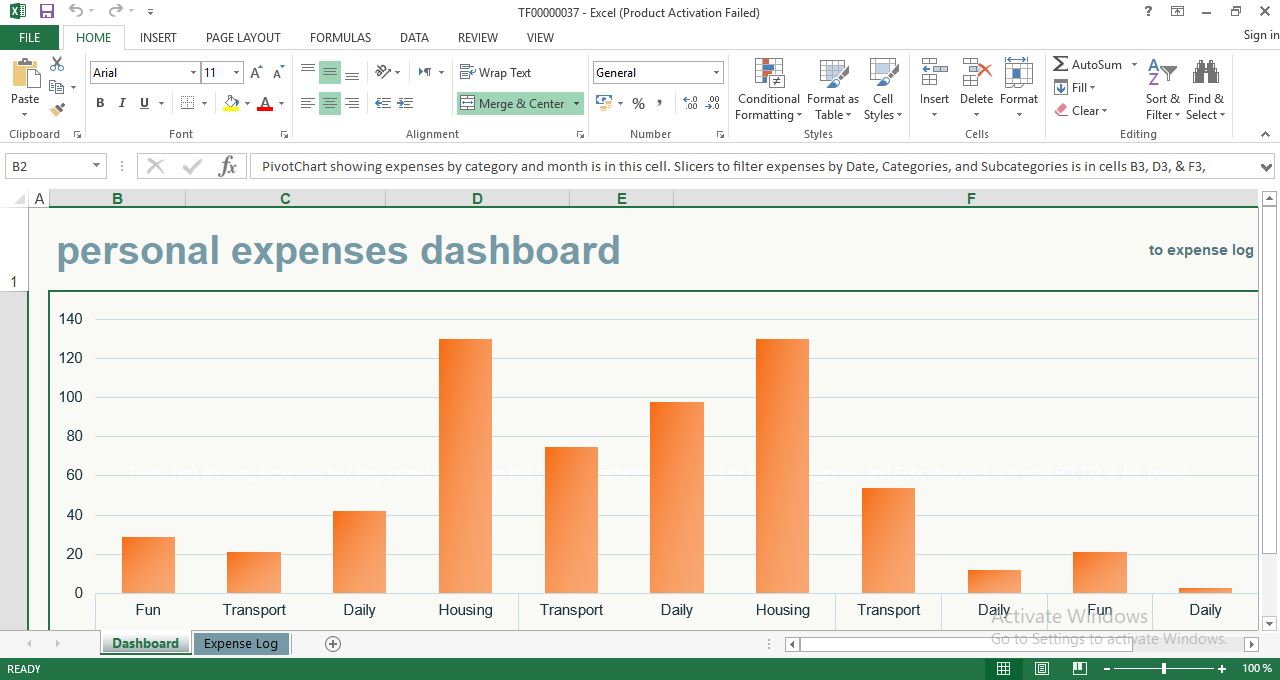
Task: Apply the Percent Style icon
Action: 638,103
